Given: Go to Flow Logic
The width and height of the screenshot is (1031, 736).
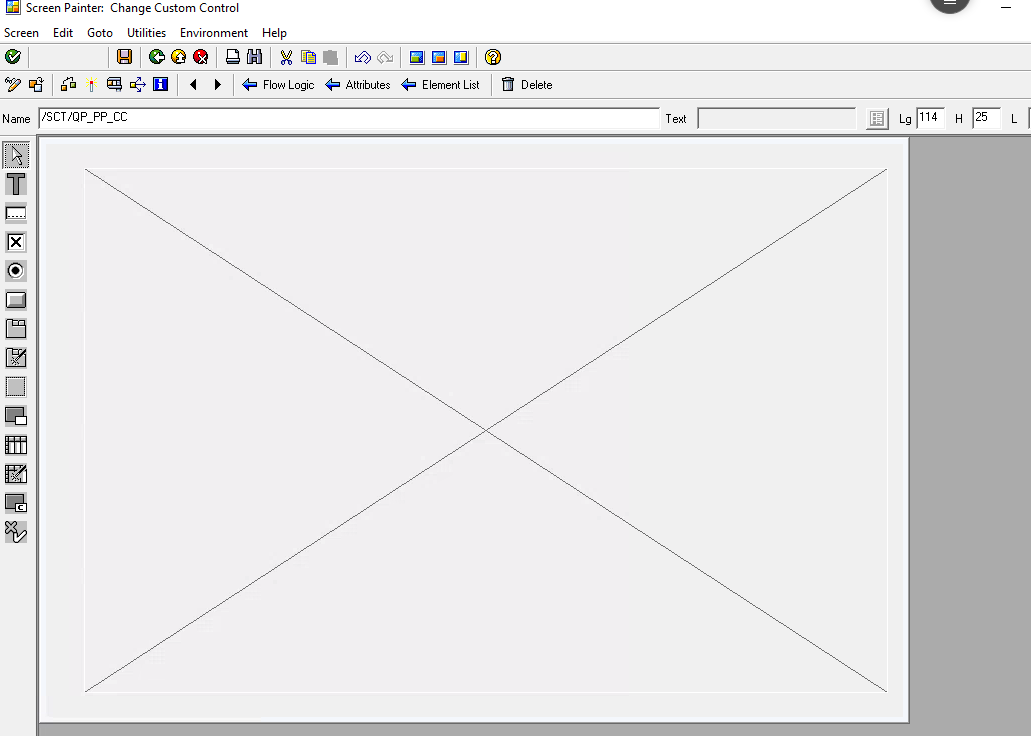Looking at the screenshot, I should pos(278,85).
